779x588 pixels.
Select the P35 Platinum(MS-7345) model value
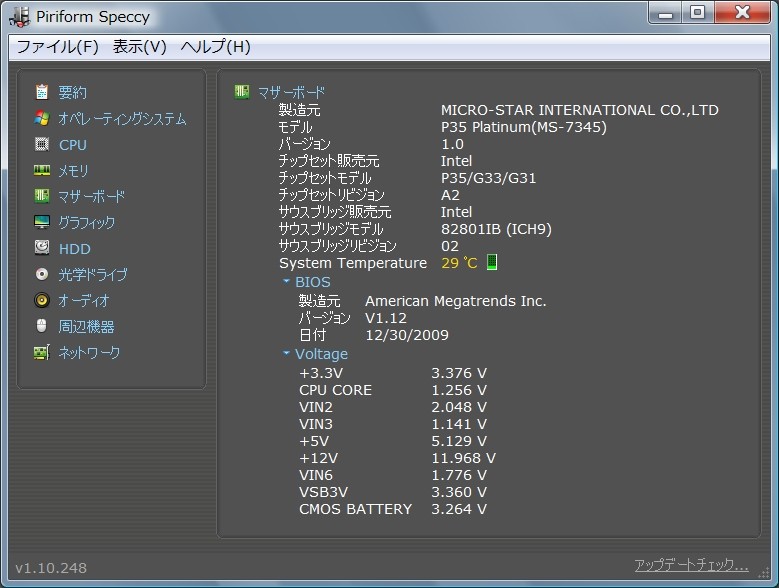click(x=524, y=127)
